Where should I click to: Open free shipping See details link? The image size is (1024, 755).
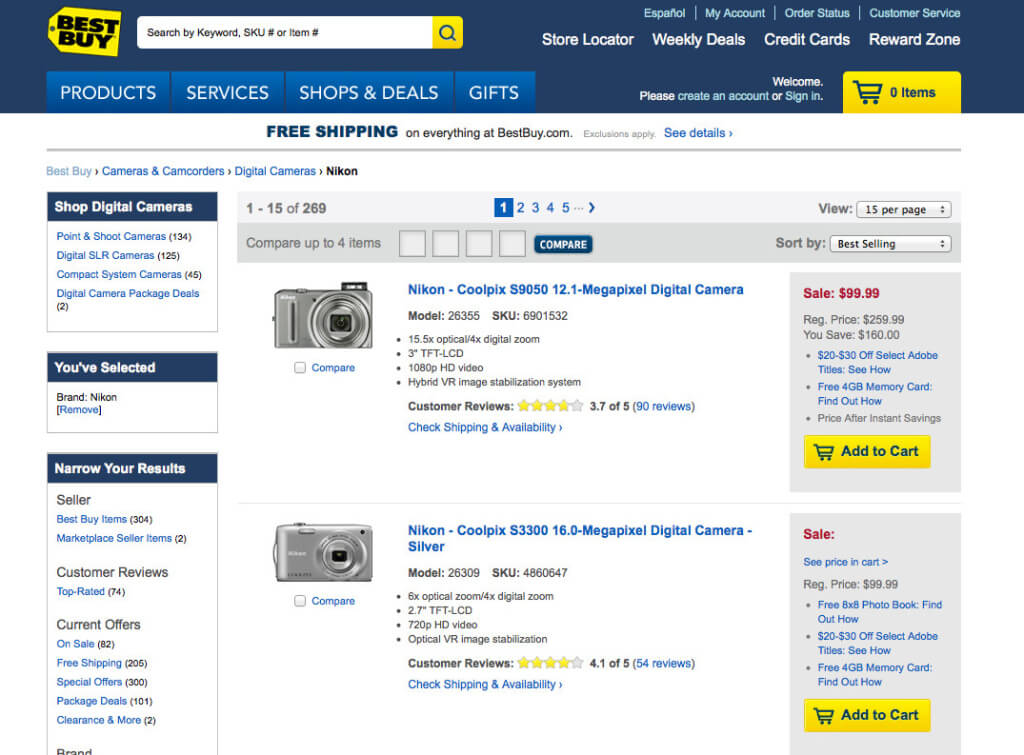click(698, 133)
